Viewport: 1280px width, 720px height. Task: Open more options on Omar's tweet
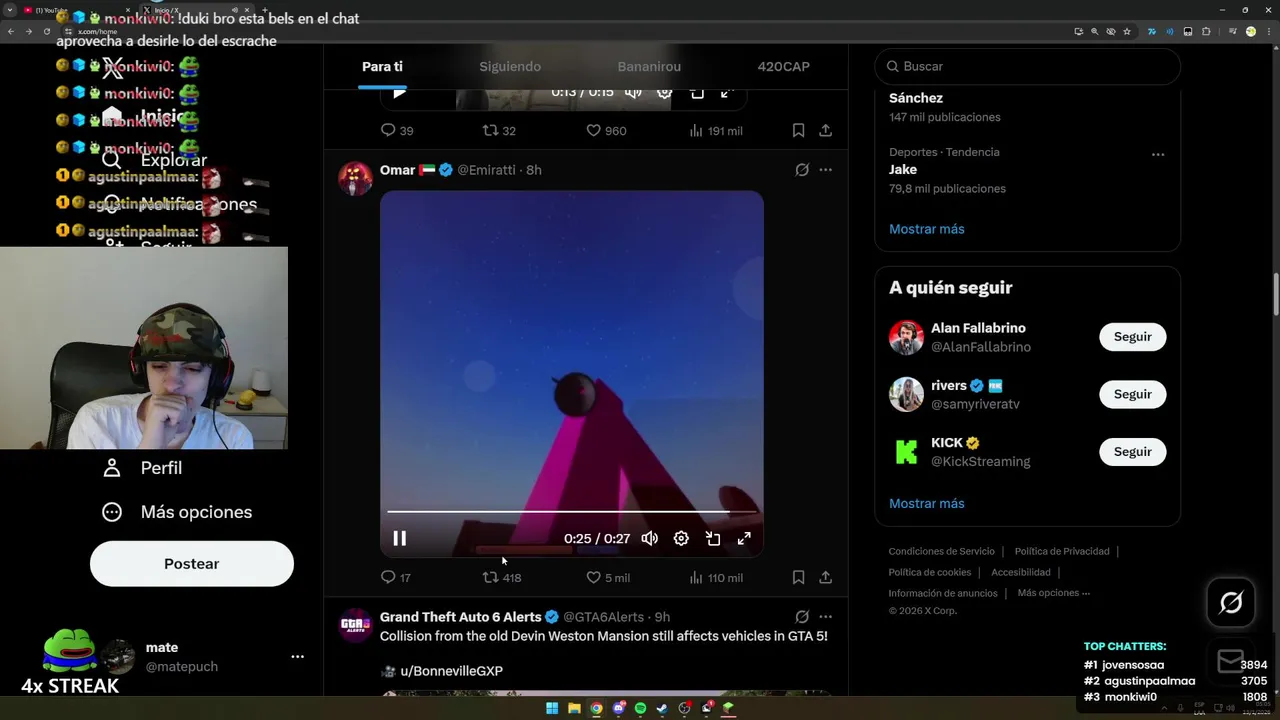[825, 170]
